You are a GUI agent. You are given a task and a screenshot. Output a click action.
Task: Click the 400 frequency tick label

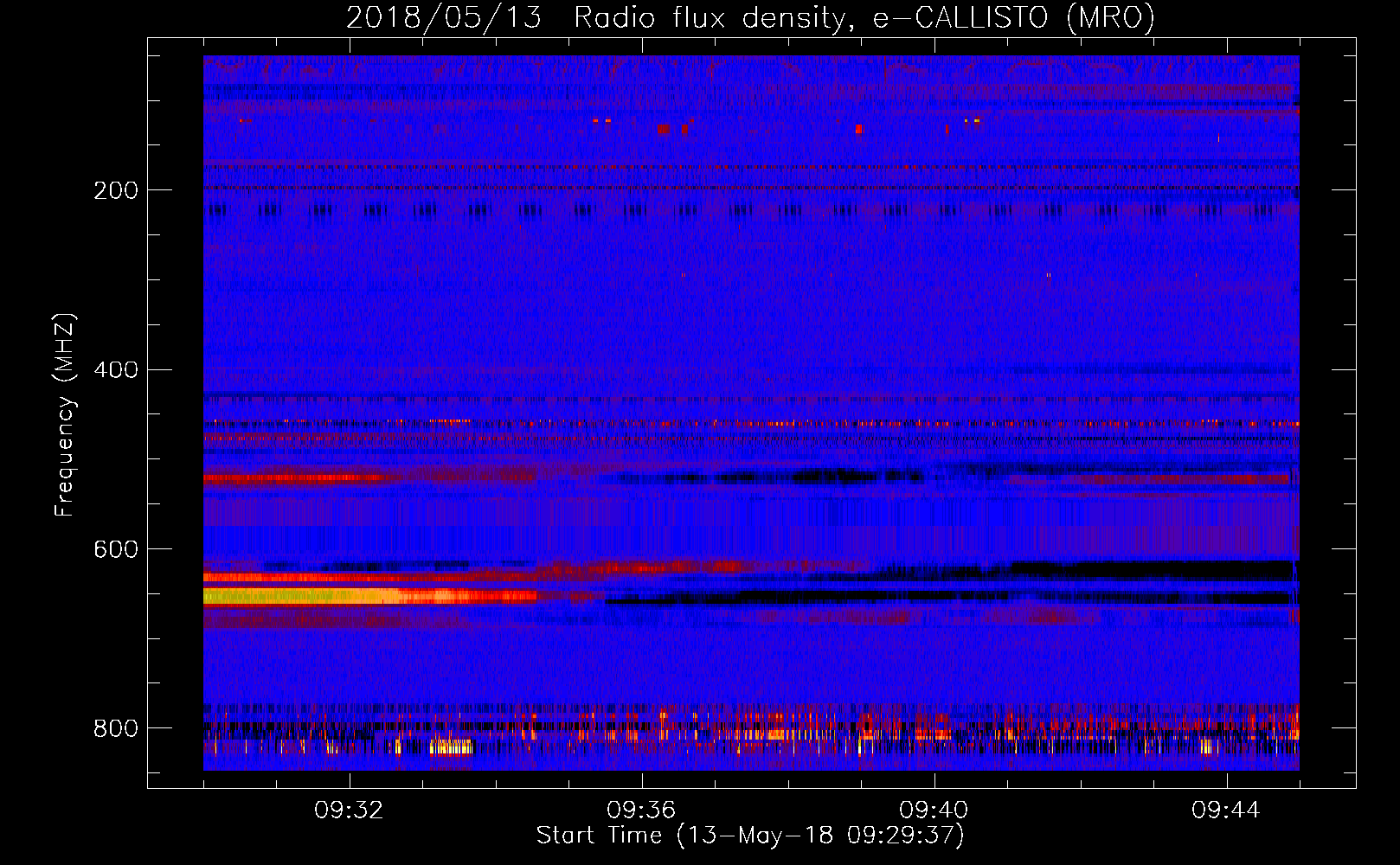click(x=116, y=370)
